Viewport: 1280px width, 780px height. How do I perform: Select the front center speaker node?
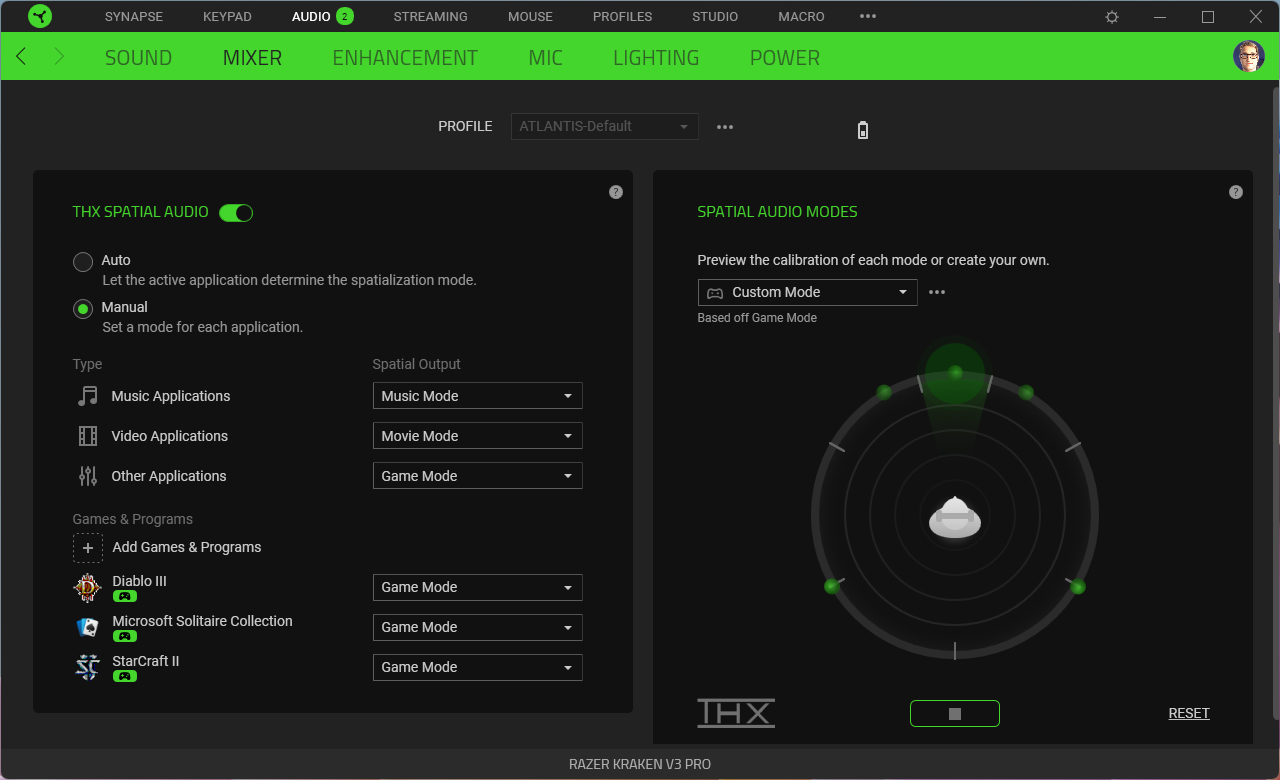(955, 372)
